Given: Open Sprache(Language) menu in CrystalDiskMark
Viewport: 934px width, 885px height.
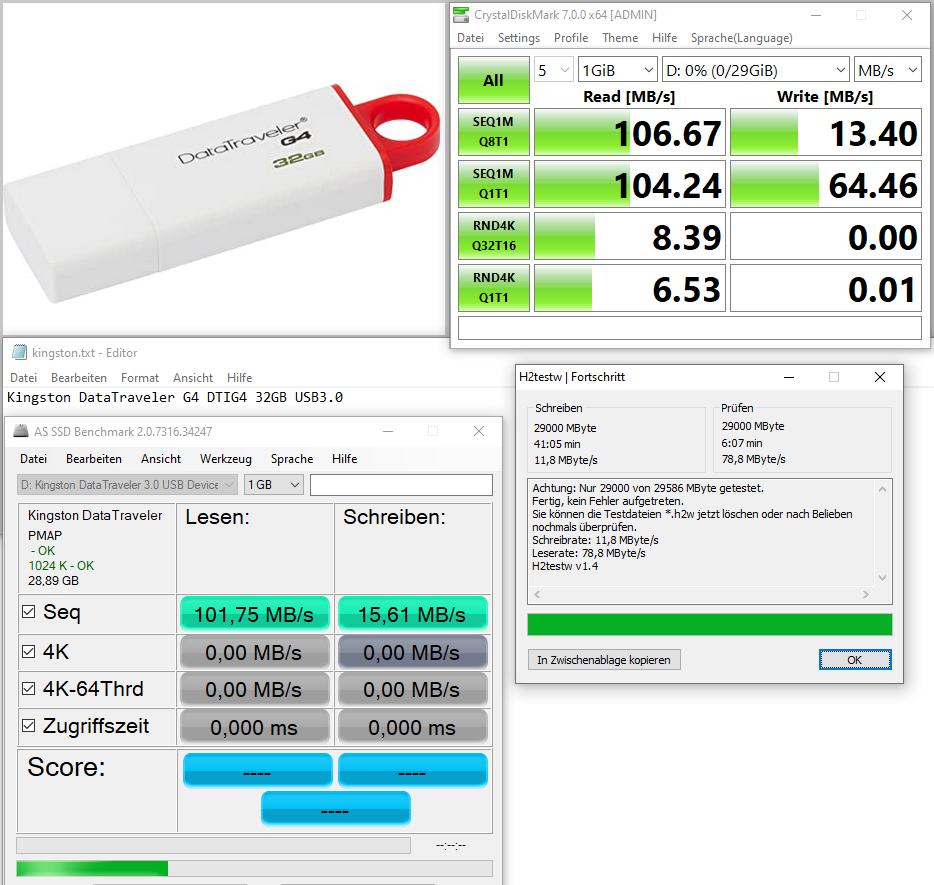Looking at the screenshot, I should tap(742, 38).
